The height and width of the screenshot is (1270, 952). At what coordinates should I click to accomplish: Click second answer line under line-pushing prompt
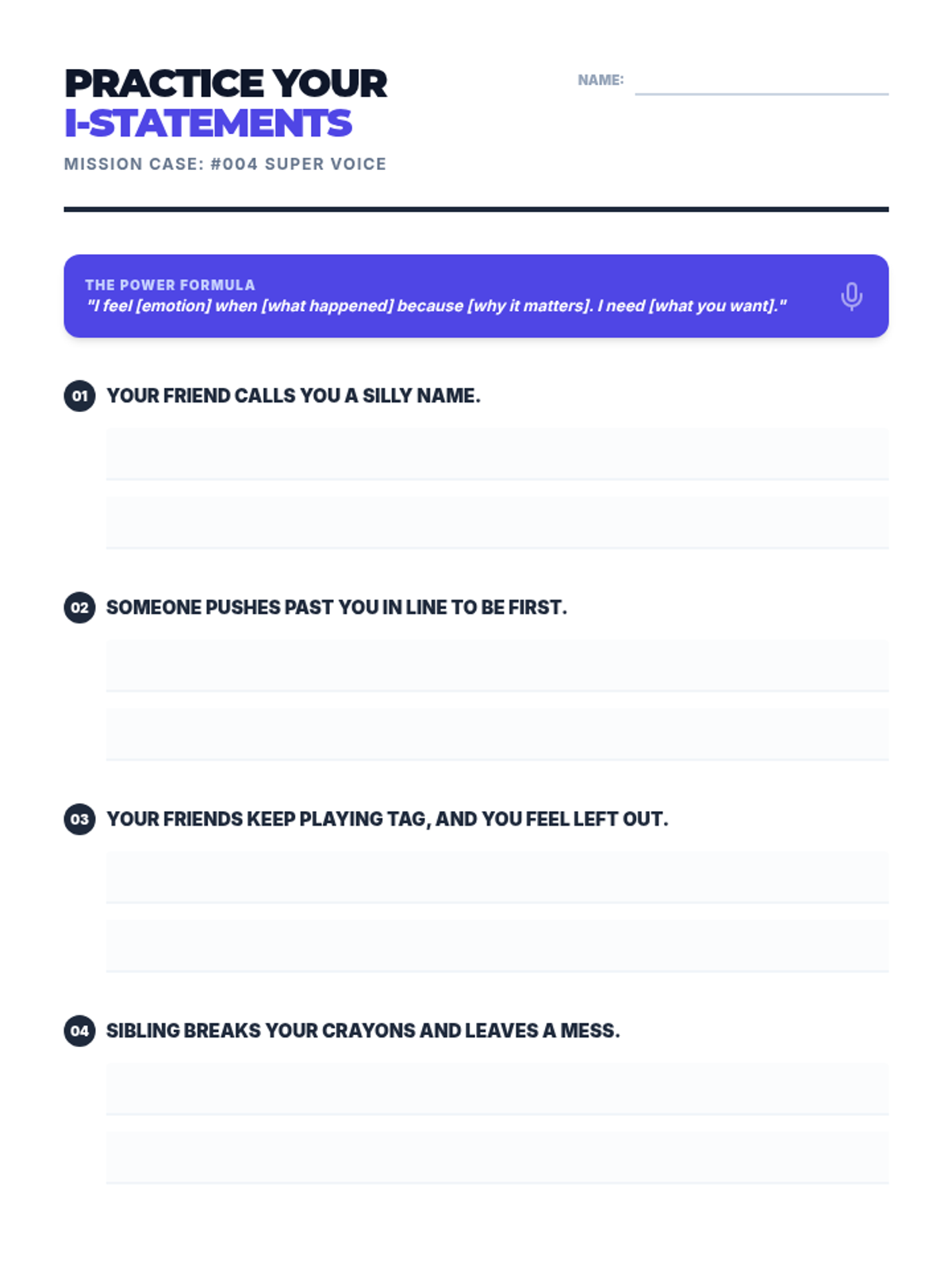pos(497,735)
